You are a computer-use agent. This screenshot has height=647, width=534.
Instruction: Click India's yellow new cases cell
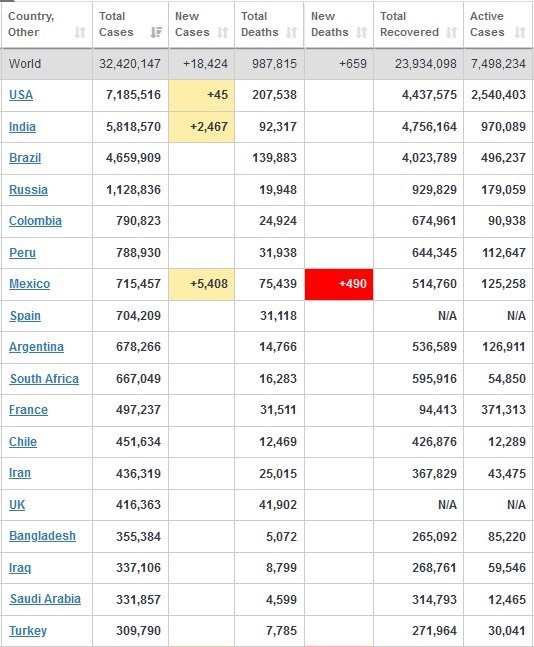pos(202,127)
